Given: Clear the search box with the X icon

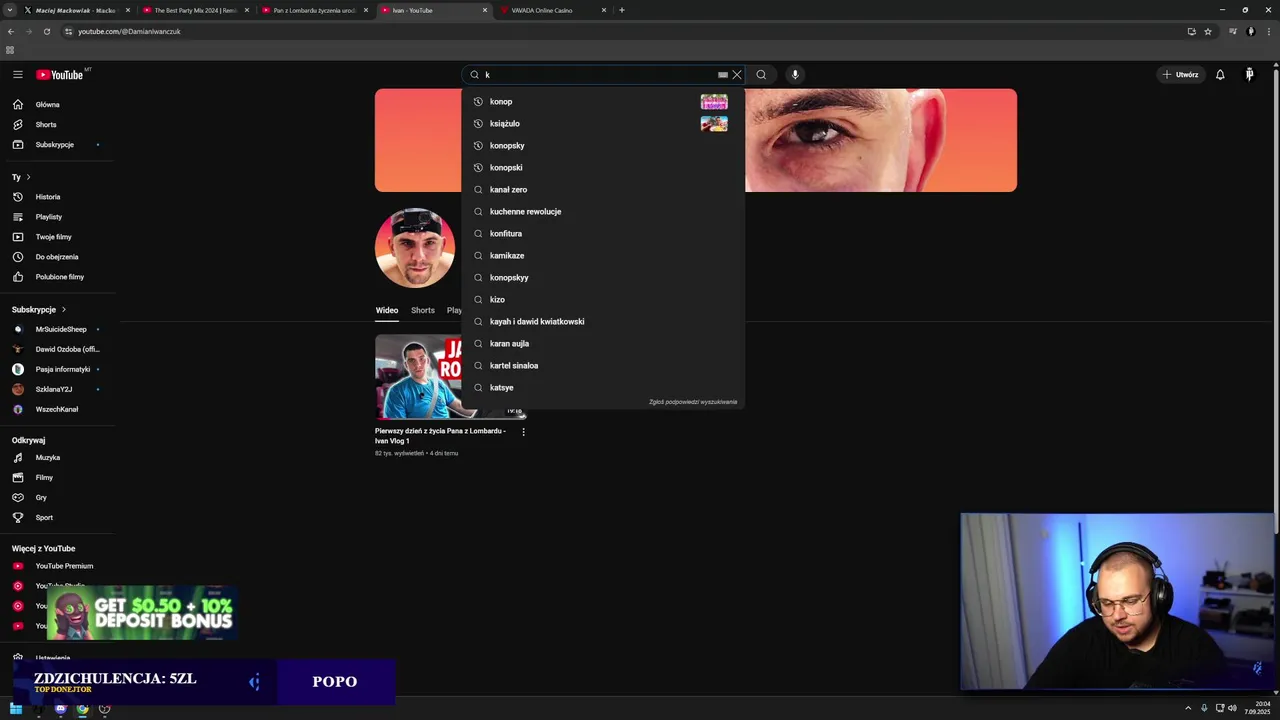Looking at the screenshot, I should [x=737, y=75].
